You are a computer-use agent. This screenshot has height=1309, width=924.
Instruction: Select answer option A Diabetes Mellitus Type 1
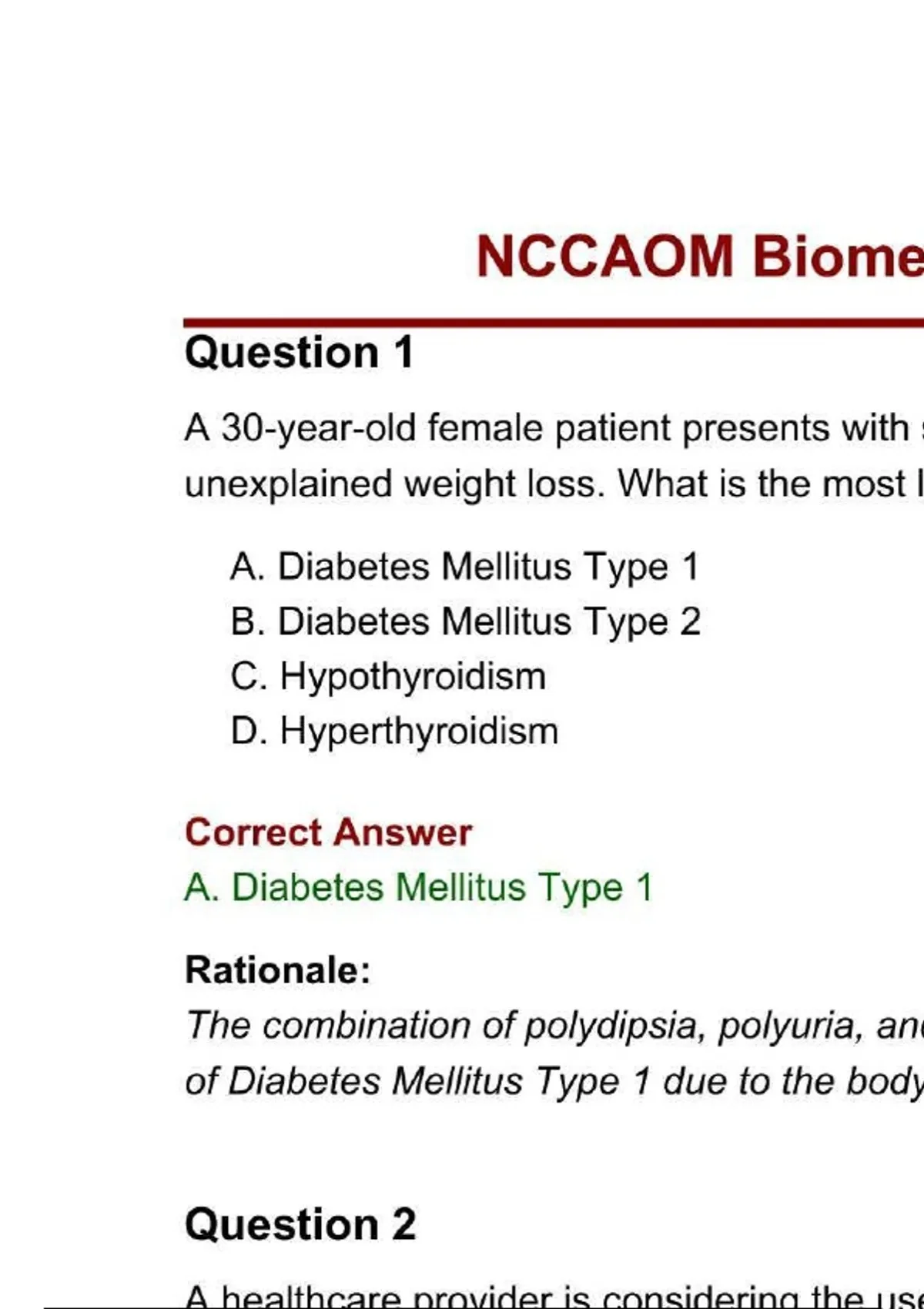[464, 567]
